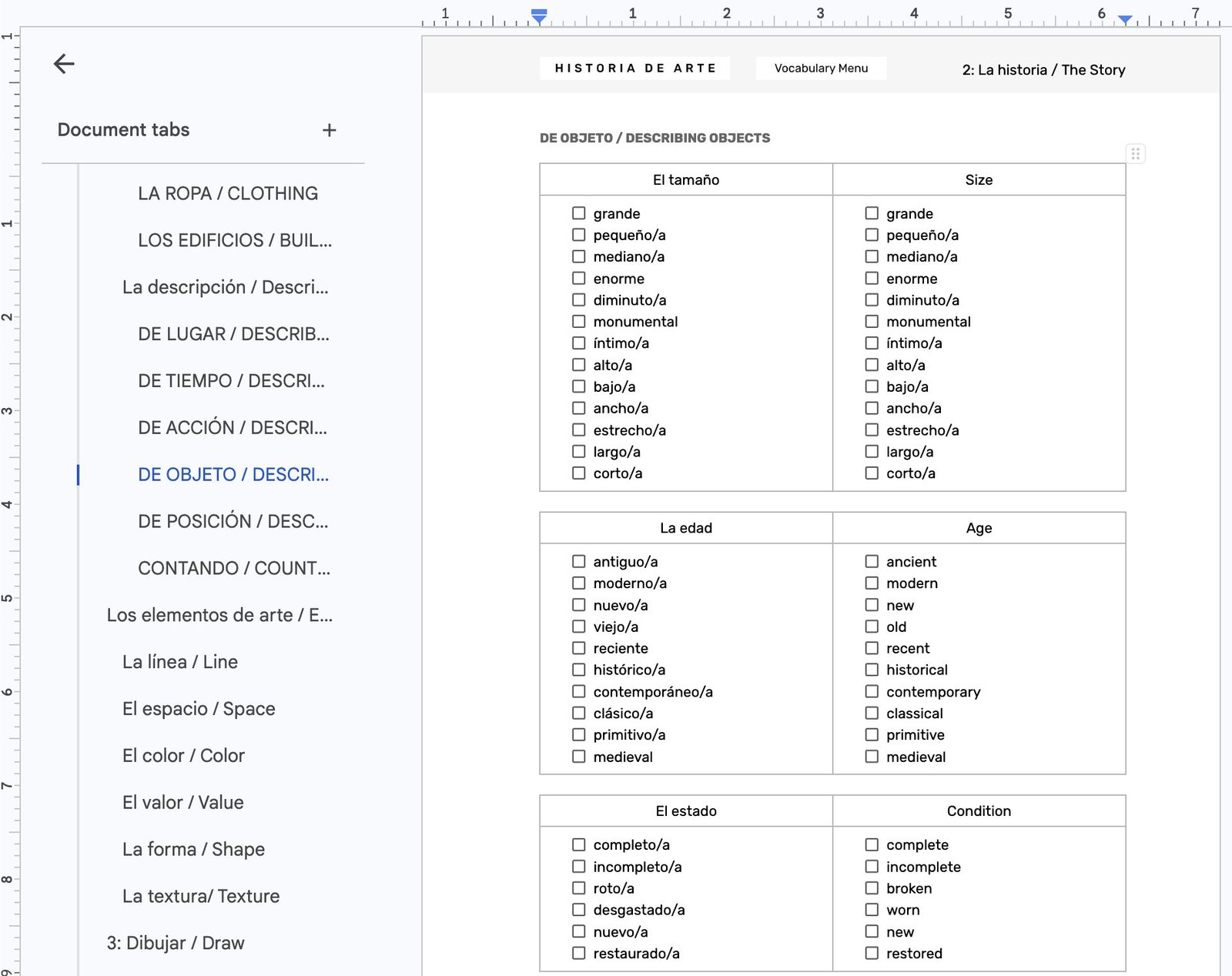
Task: Check the 'monumental' box under El tamaño
Action: 579,322
